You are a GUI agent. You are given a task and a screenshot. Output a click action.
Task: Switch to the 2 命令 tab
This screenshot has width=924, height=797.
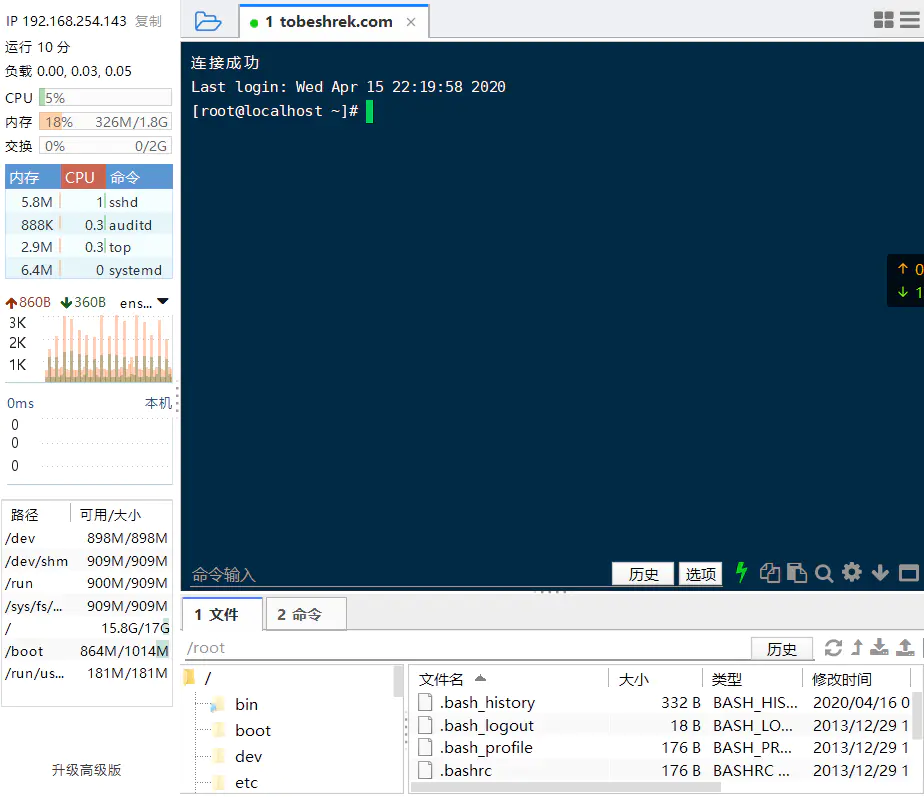(306, 614)
